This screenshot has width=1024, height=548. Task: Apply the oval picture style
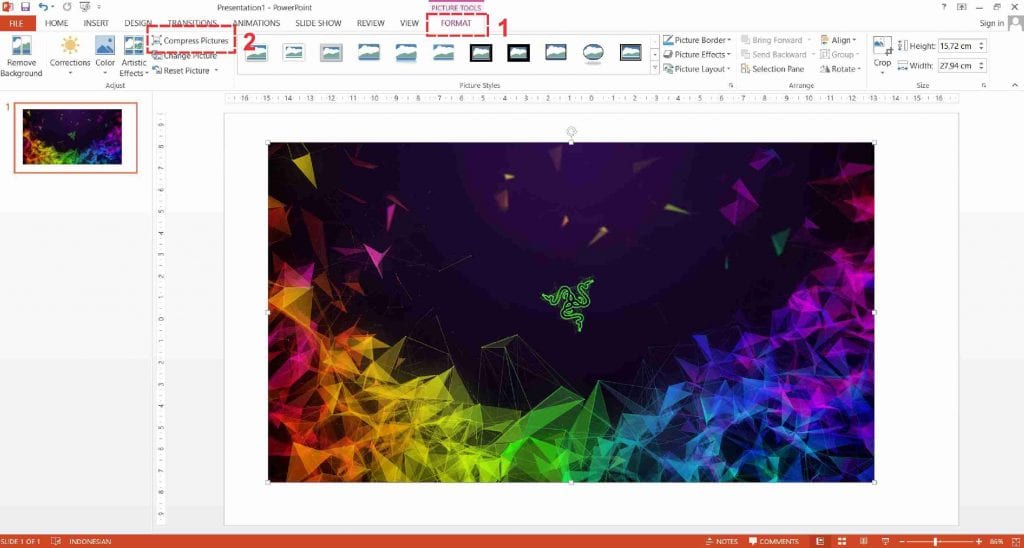point(593,52)
